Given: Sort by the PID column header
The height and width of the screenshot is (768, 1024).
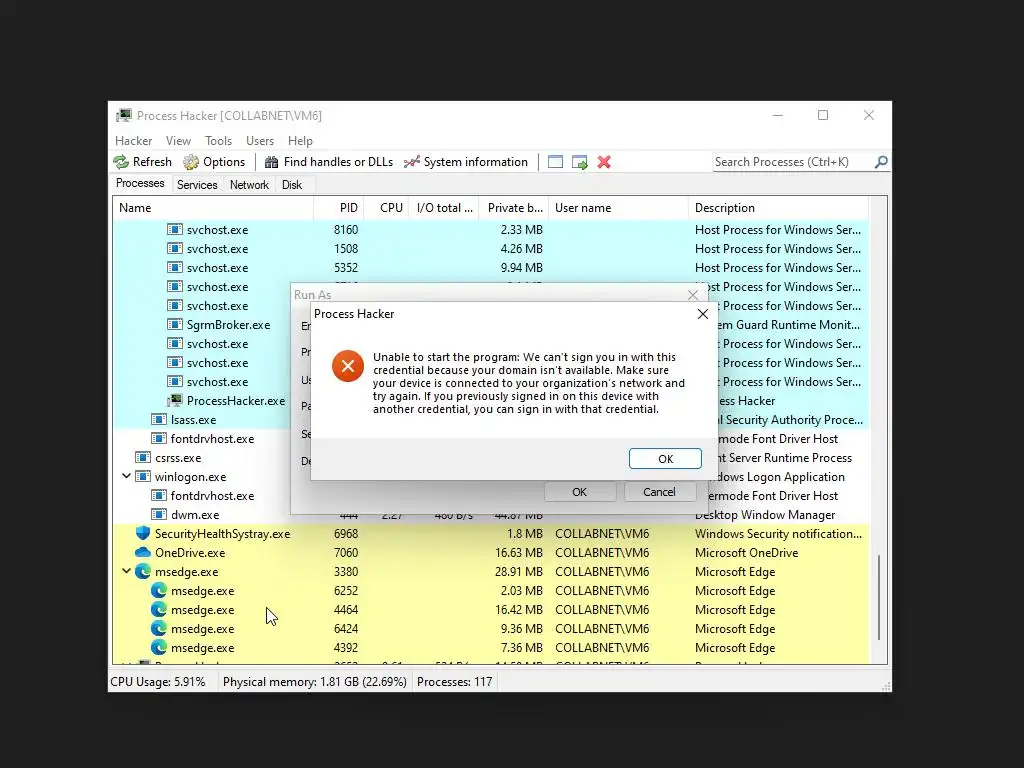Looking at the screenshot, I should 339,208.
